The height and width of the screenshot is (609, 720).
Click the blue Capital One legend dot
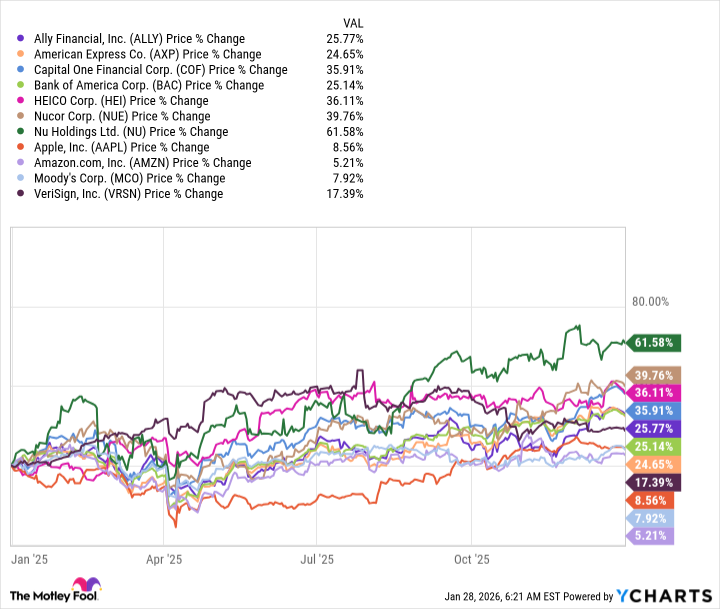[x=21, y=70]
